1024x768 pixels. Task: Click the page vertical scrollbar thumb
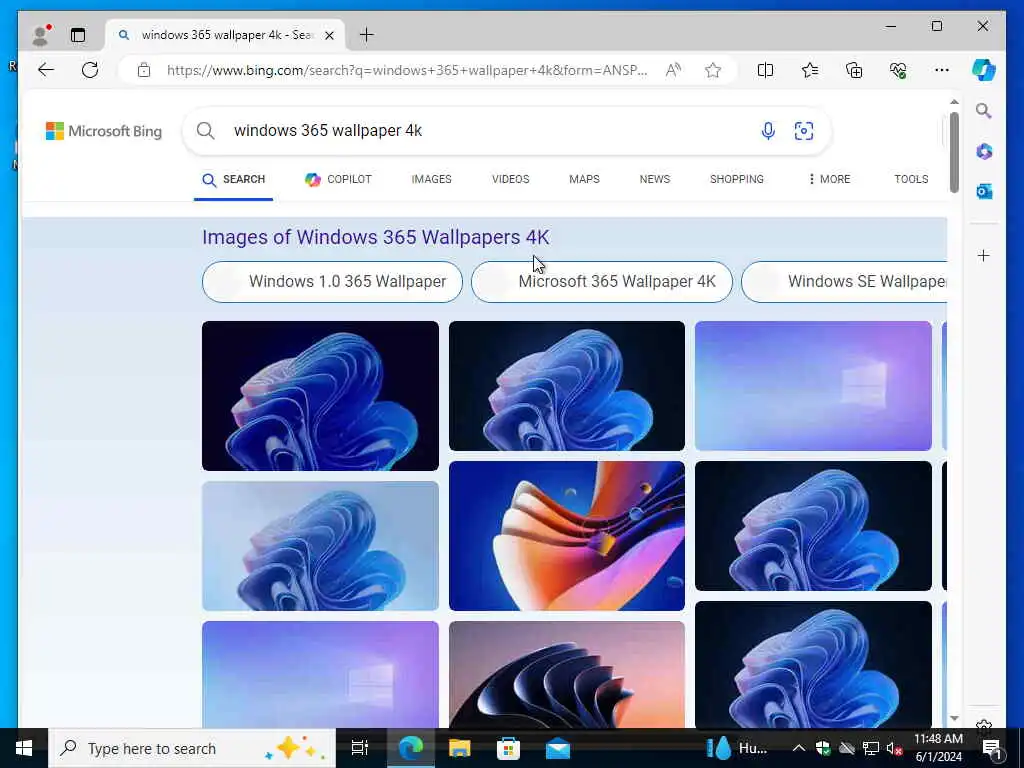coord(954,153)
